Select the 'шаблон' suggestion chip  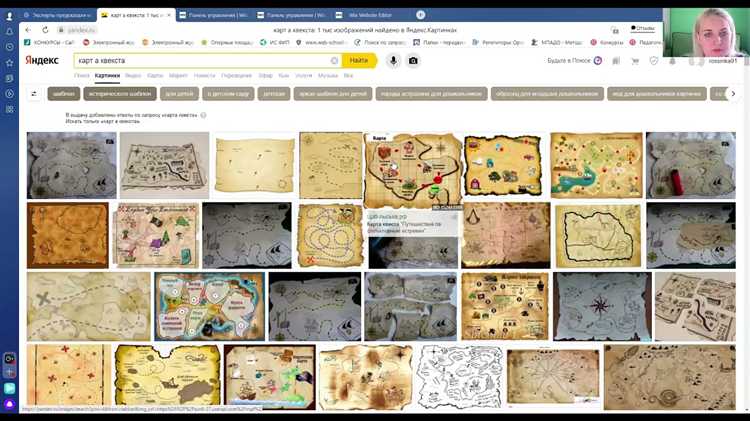point(64,94)
